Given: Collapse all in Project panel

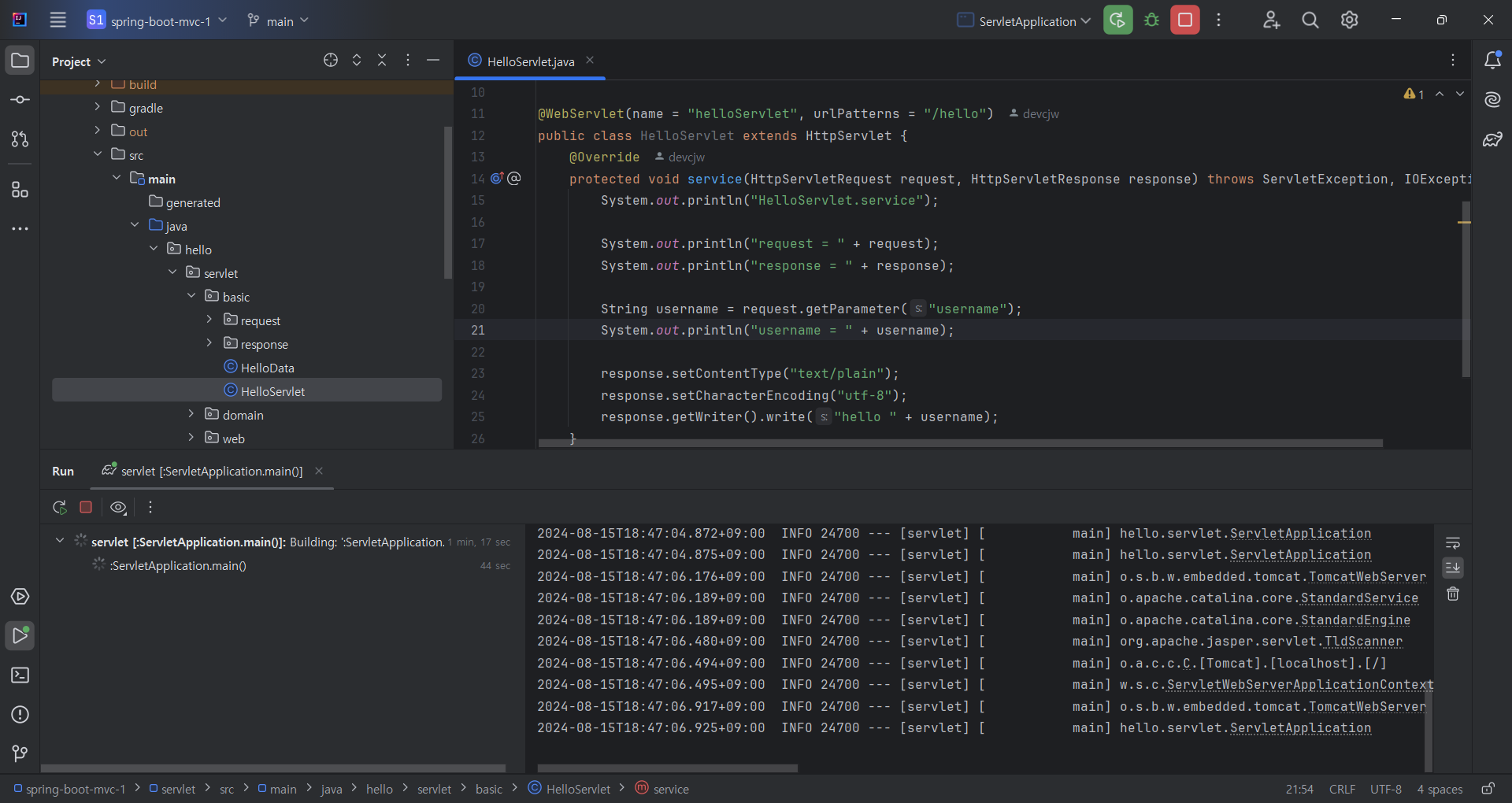Looking at the screenshot, I should (x=382, y=61).
